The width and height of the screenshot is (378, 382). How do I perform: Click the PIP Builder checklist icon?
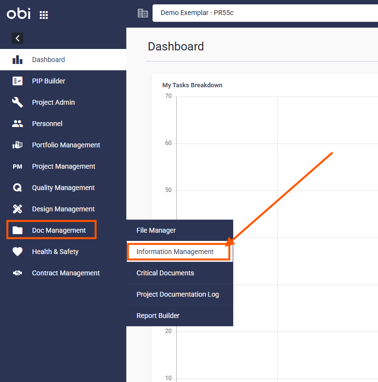[17, 81]
